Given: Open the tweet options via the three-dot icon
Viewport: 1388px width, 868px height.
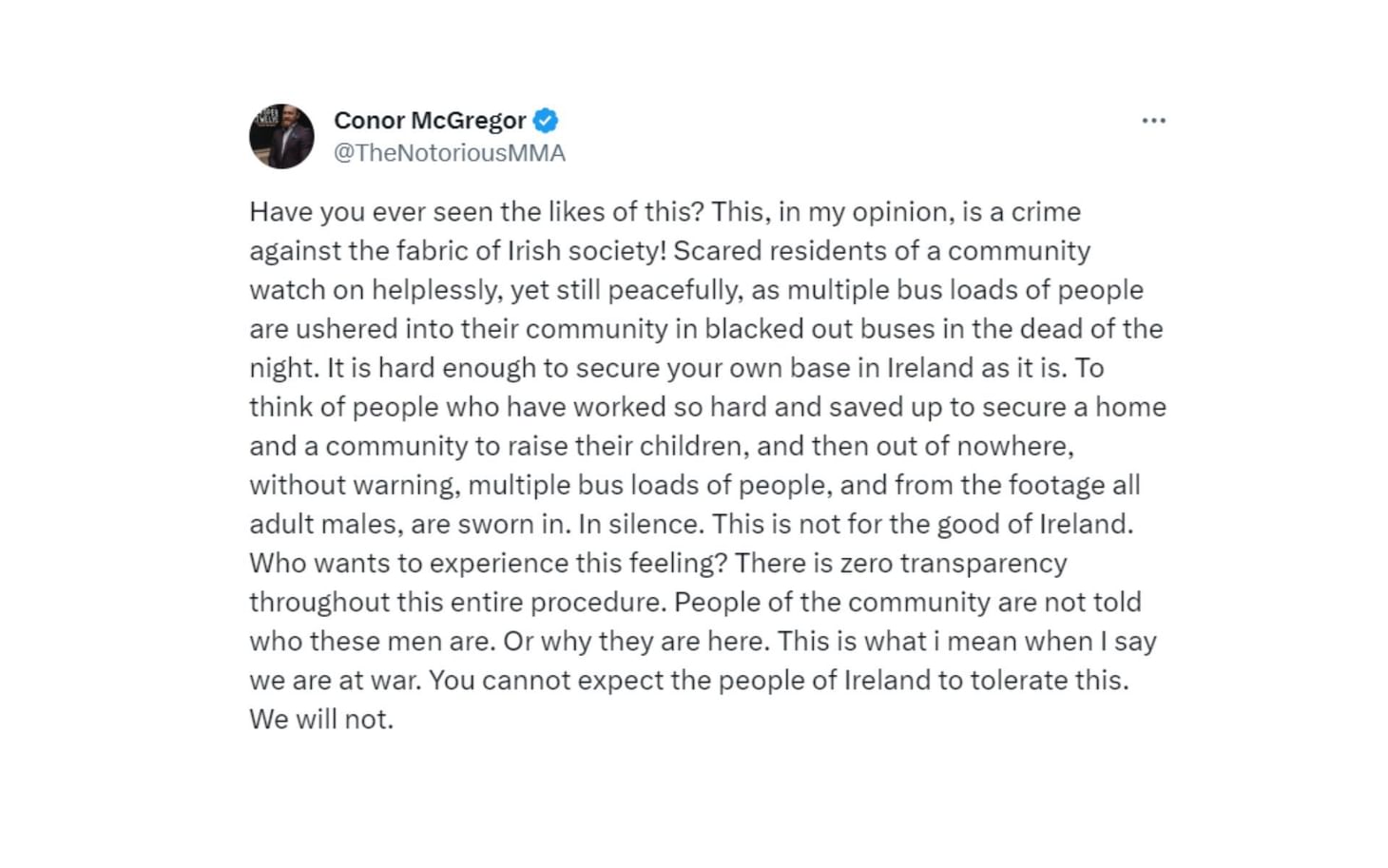Looking at the screenshot, I should (1153, 120).
